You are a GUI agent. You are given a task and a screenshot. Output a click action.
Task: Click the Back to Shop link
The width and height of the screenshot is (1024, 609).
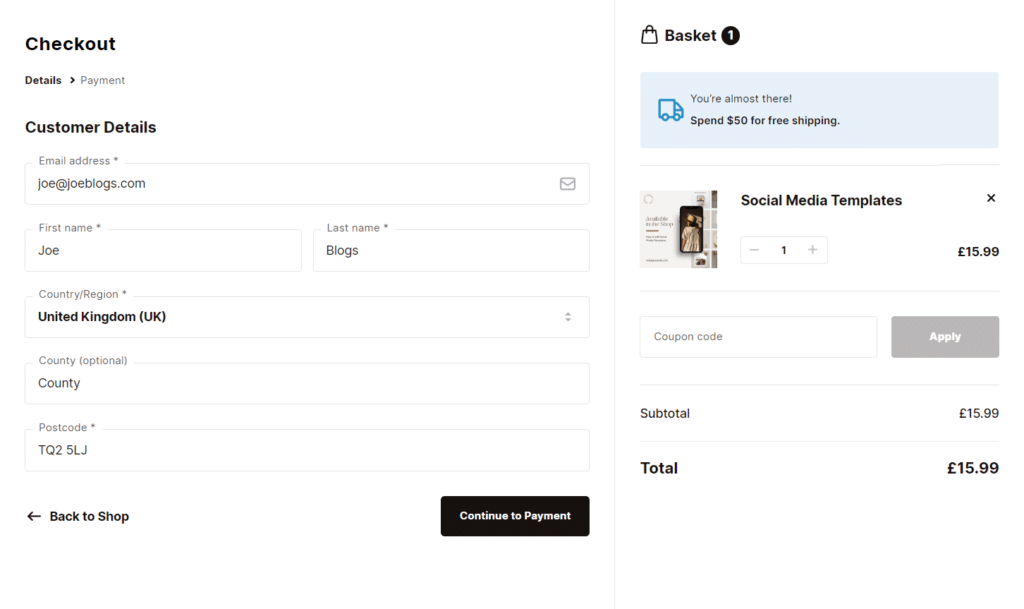pos(88,516)
